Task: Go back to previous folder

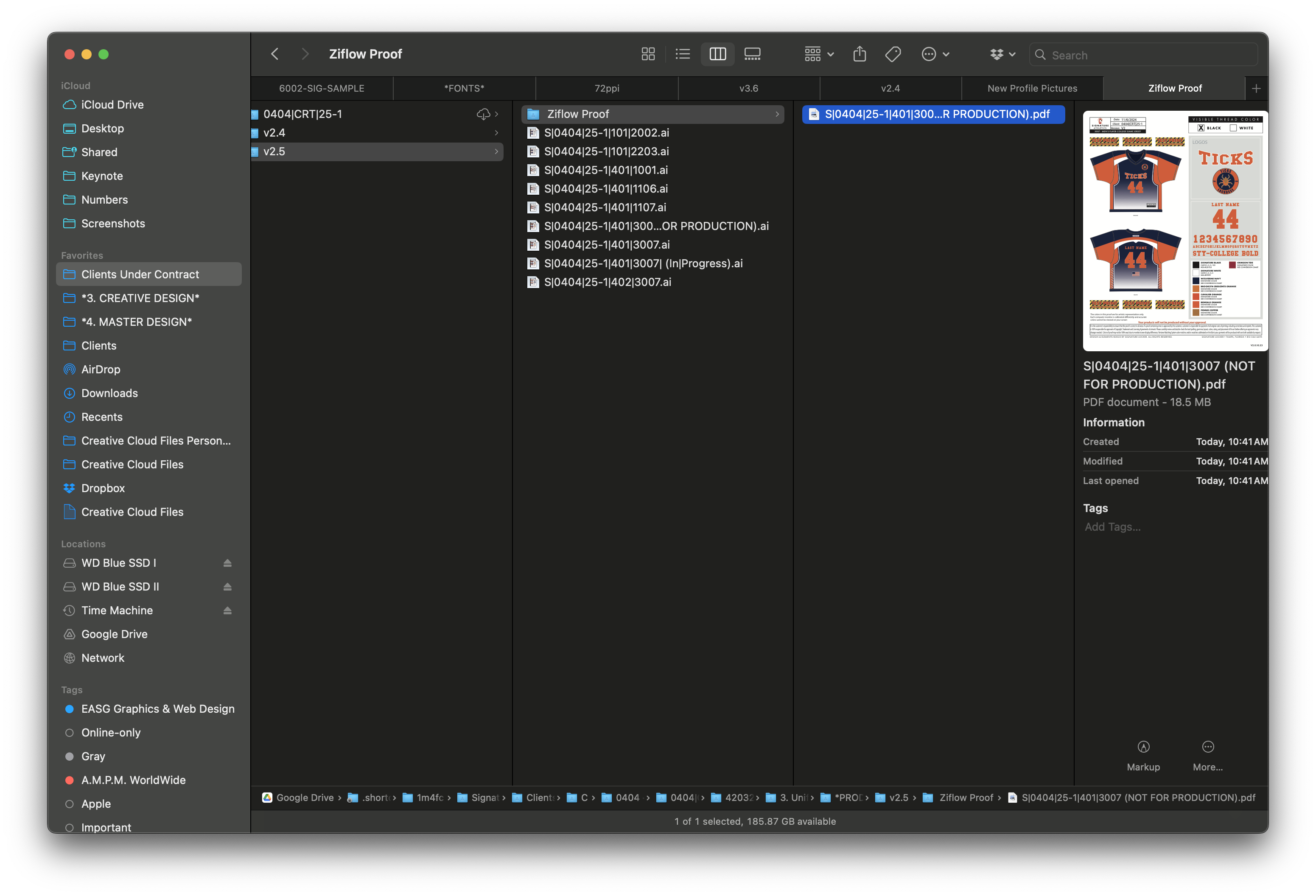Action: [275, 54]
